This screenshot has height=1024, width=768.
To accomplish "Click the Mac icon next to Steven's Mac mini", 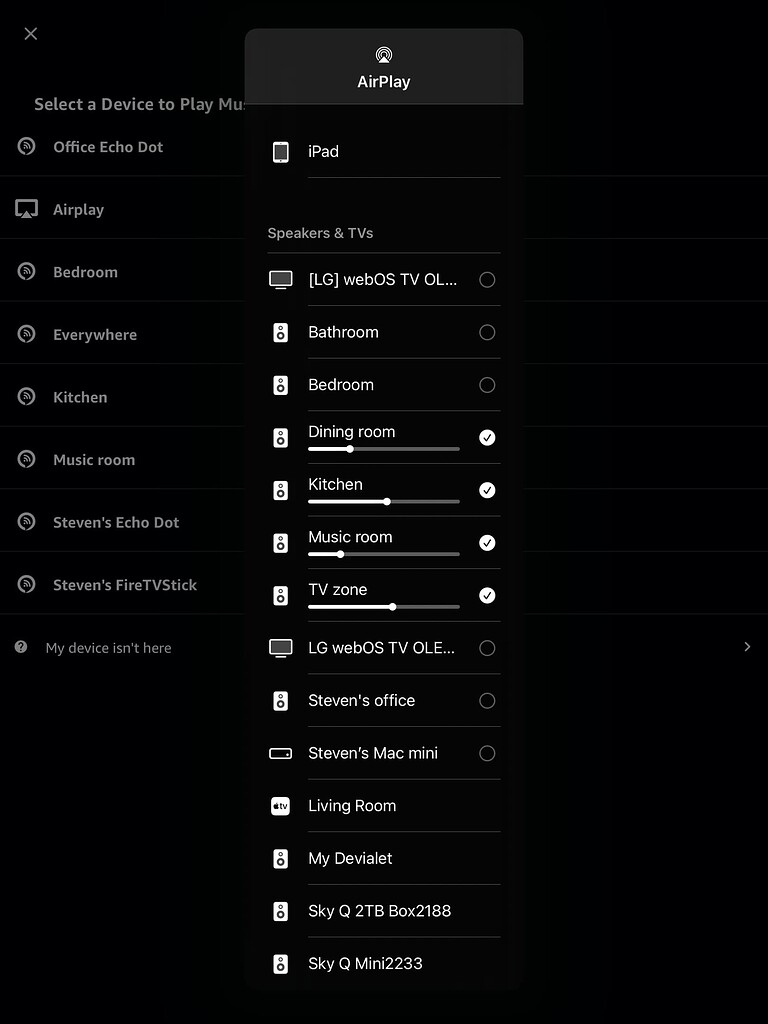I will (281, 753).
